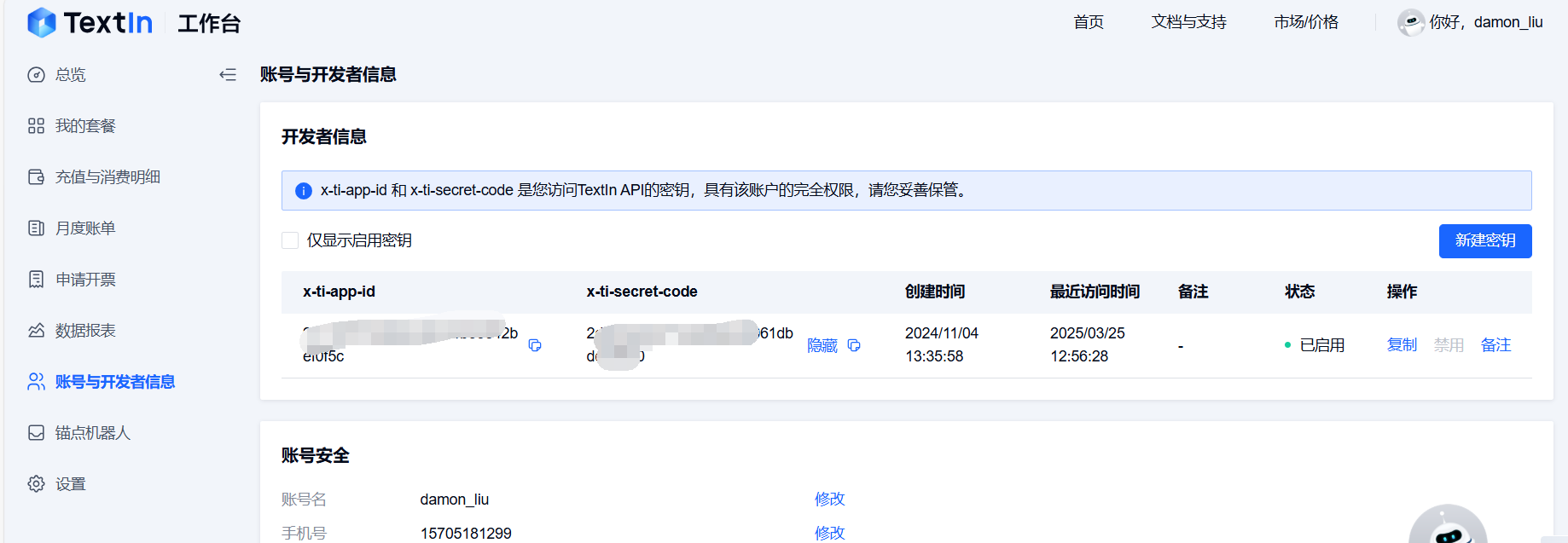Toggle 仅显示启用密钥 checkbox
Image resolution: width=1568 pixels, height=543 pixels.
click(290, 240)
